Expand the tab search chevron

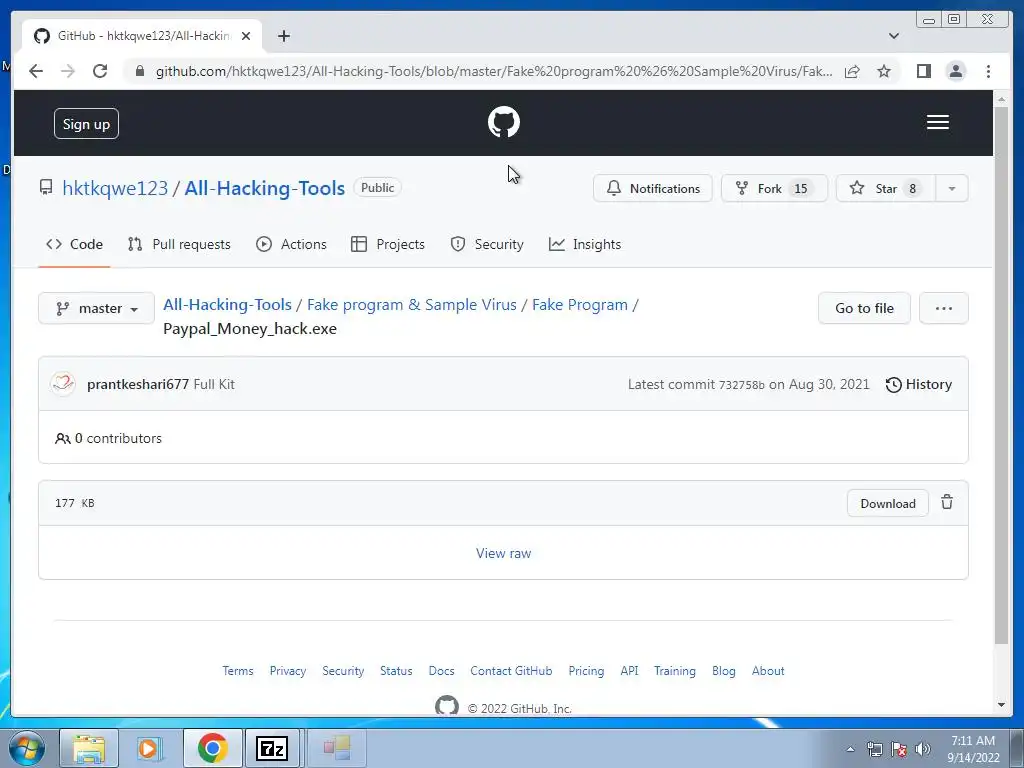pyautogui.click(x=894, y=36)
